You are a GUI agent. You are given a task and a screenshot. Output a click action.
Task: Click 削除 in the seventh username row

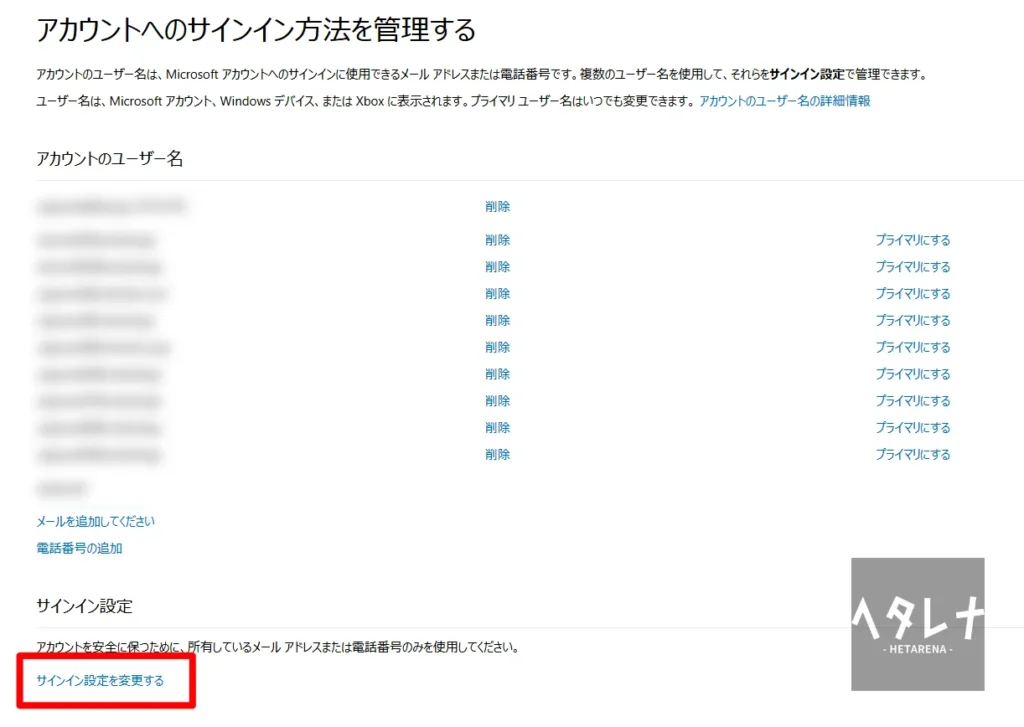(x=497, y=374)
